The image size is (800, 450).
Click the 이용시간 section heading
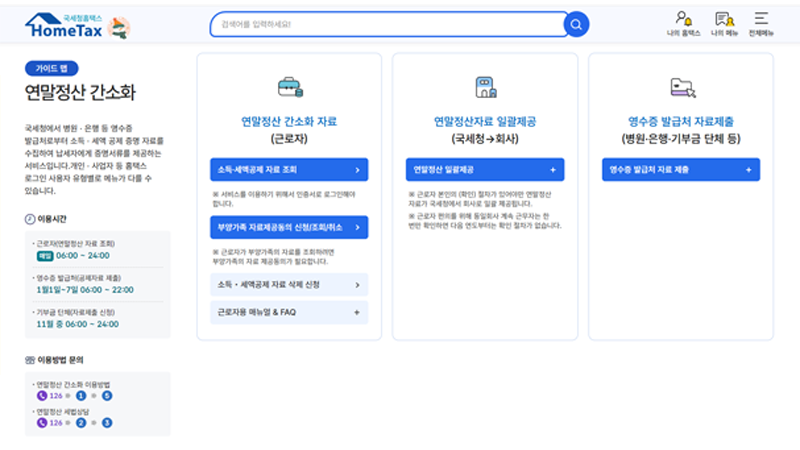click(52, 219)
